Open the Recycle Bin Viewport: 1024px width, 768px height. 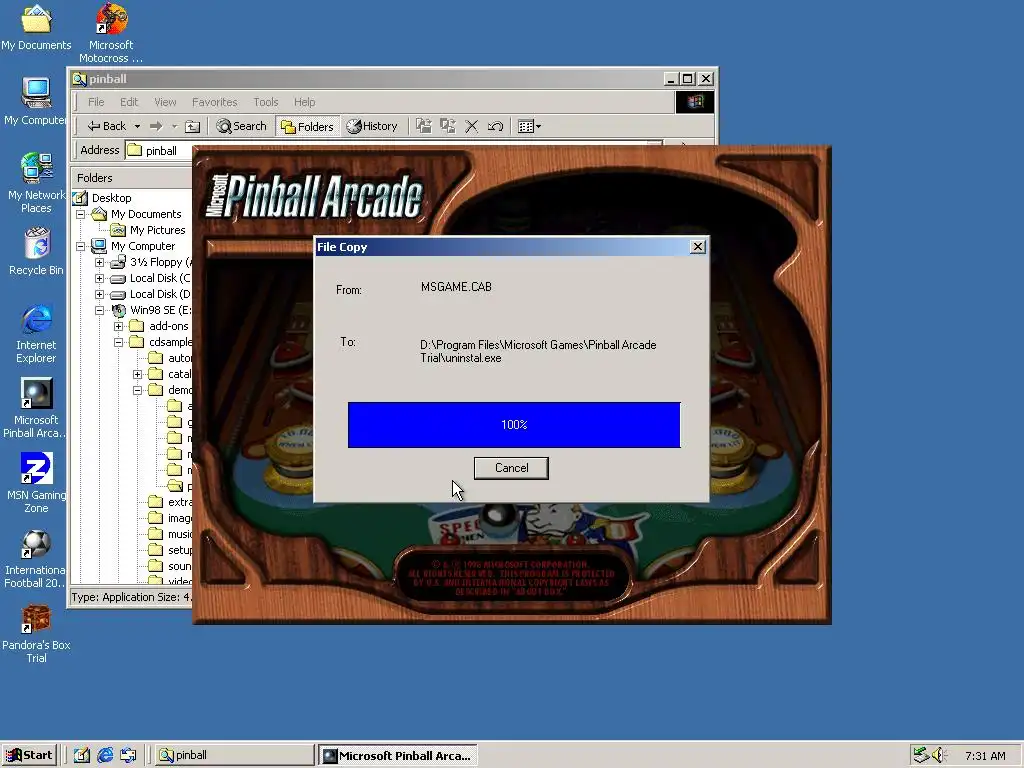[36, 252]
